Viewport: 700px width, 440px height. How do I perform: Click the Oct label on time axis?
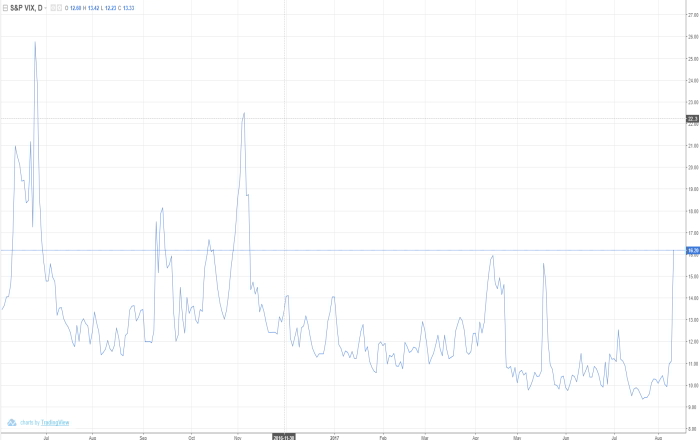192,438
